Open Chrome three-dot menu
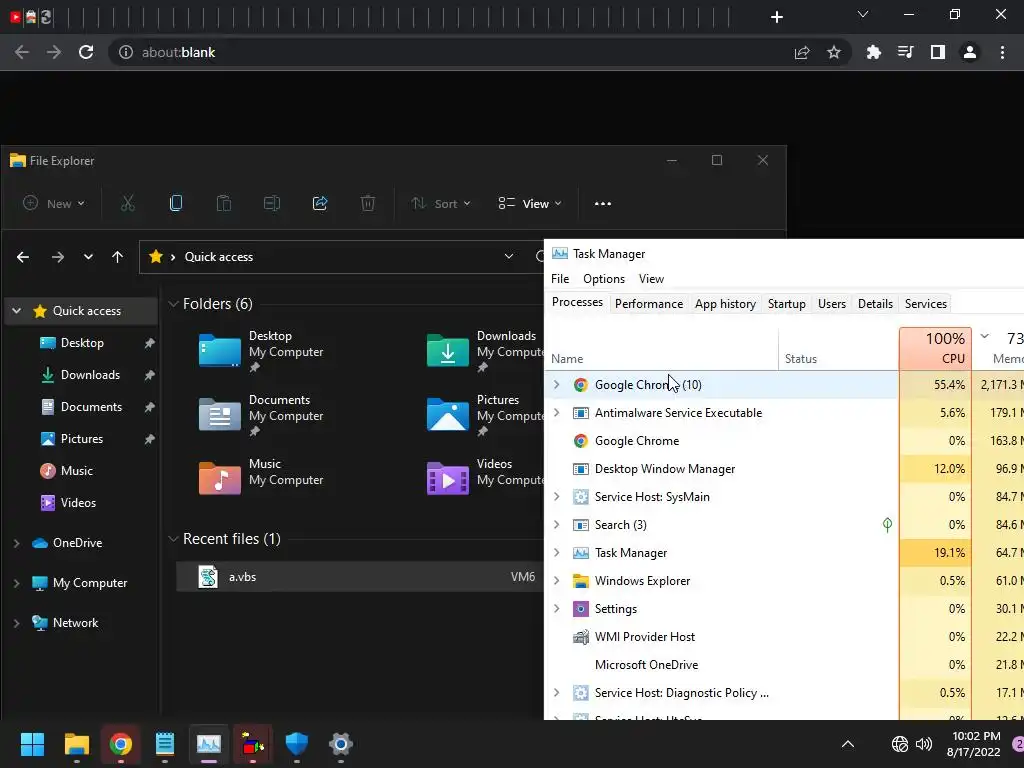This screenshot has height=768, width=1024. (1002, 52)
